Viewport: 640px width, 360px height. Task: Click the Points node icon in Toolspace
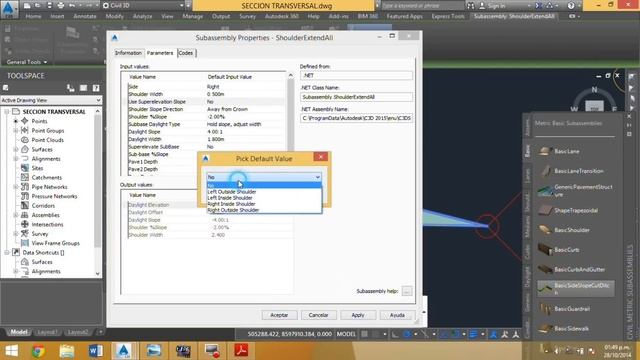(x=25, y=121)
